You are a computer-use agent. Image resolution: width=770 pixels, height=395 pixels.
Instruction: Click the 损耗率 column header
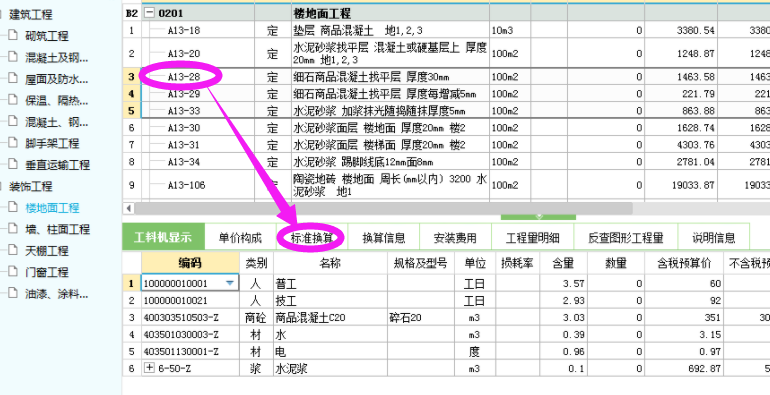pos(517,263)
